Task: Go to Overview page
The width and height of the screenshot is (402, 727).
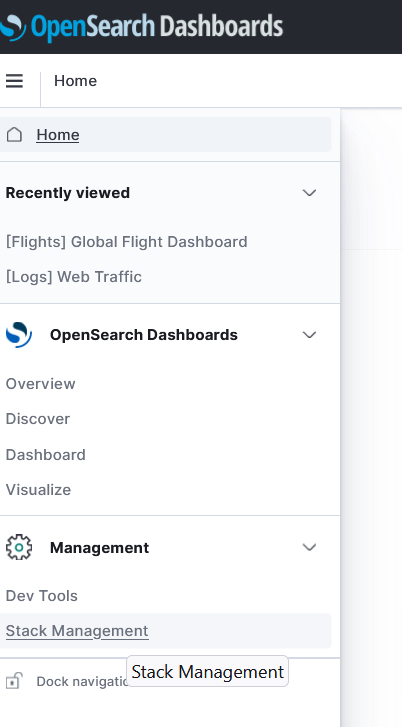Action: (x=40, y=384)
